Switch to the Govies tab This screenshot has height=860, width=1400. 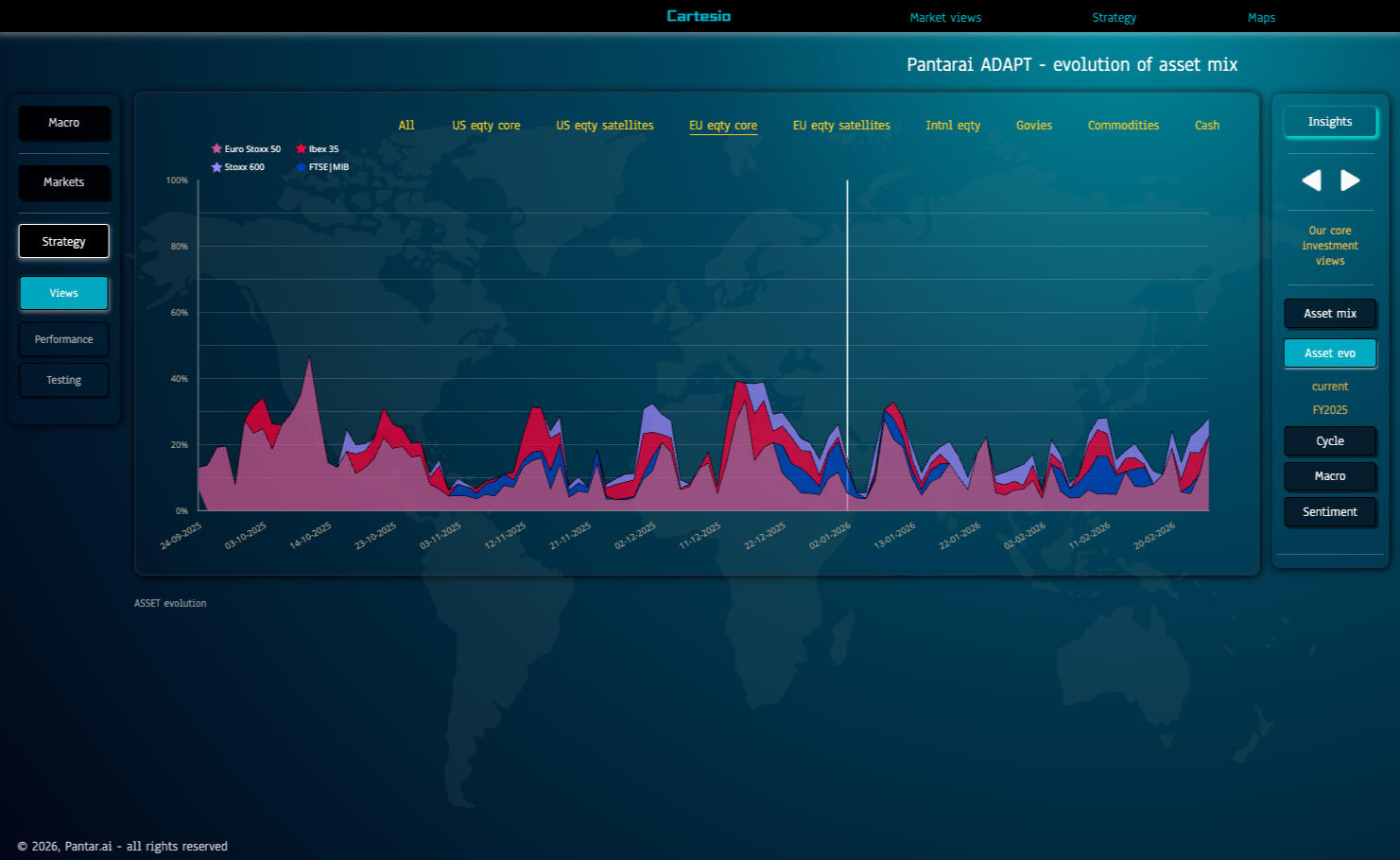point(1033,126)
